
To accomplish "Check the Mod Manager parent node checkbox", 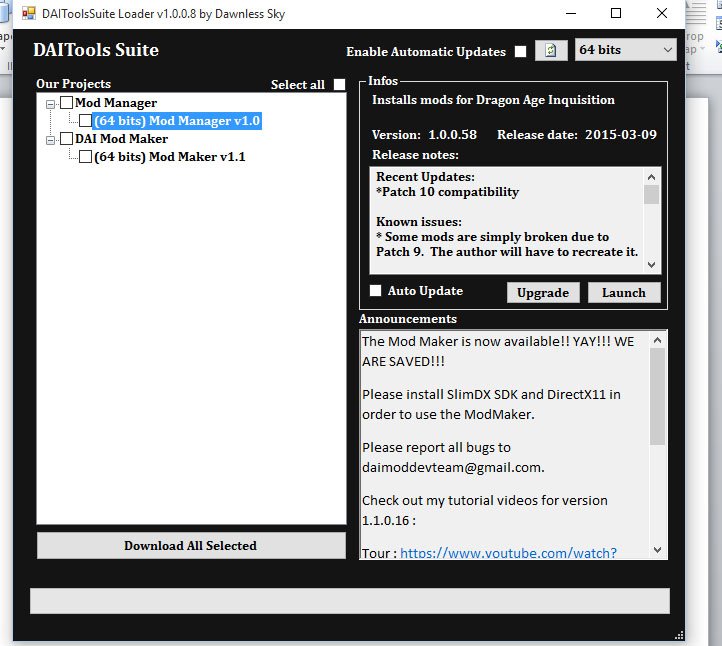I will (x=67, y=102).
